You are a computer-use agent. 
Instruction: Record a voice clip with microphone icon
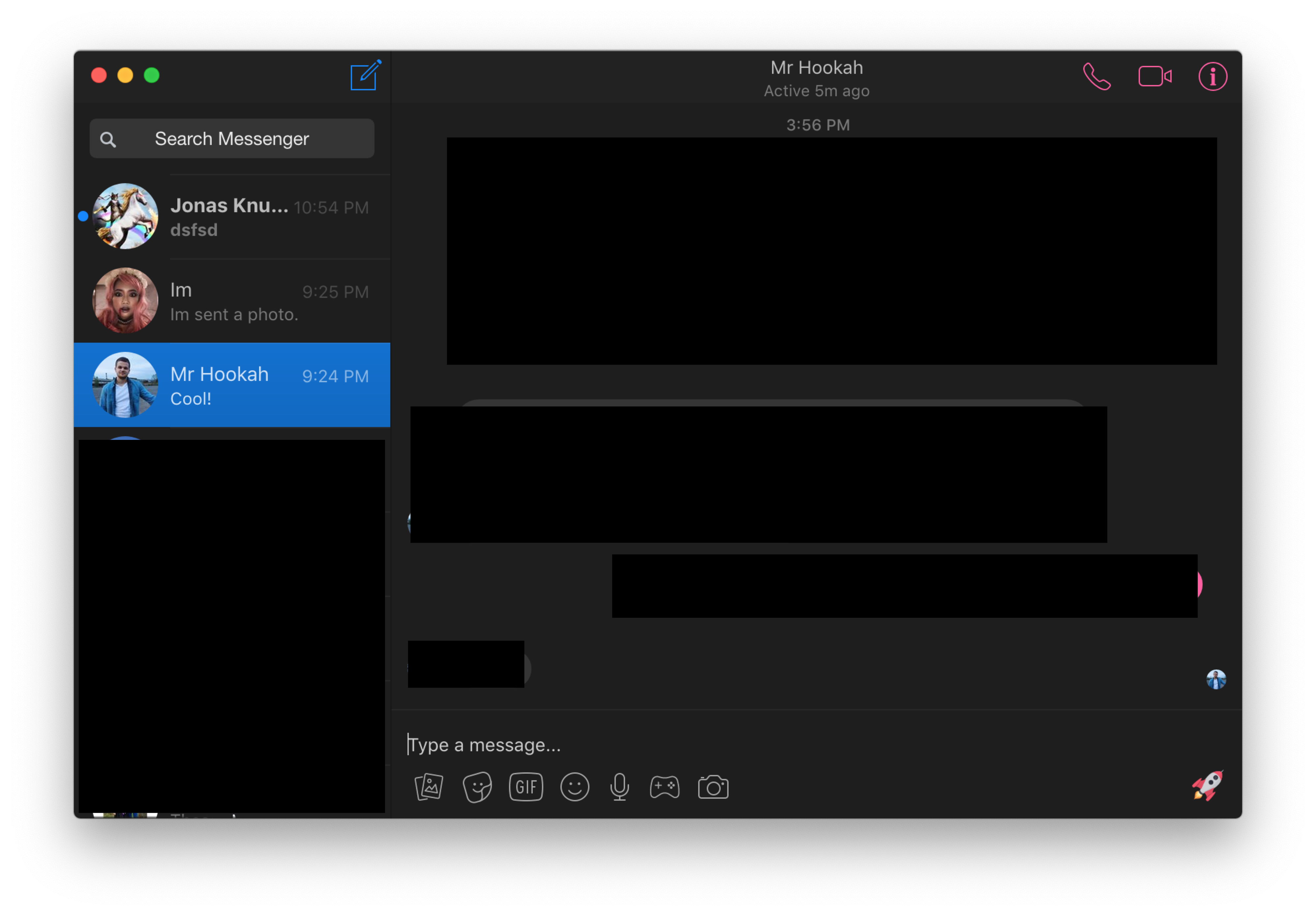[620, 787]
